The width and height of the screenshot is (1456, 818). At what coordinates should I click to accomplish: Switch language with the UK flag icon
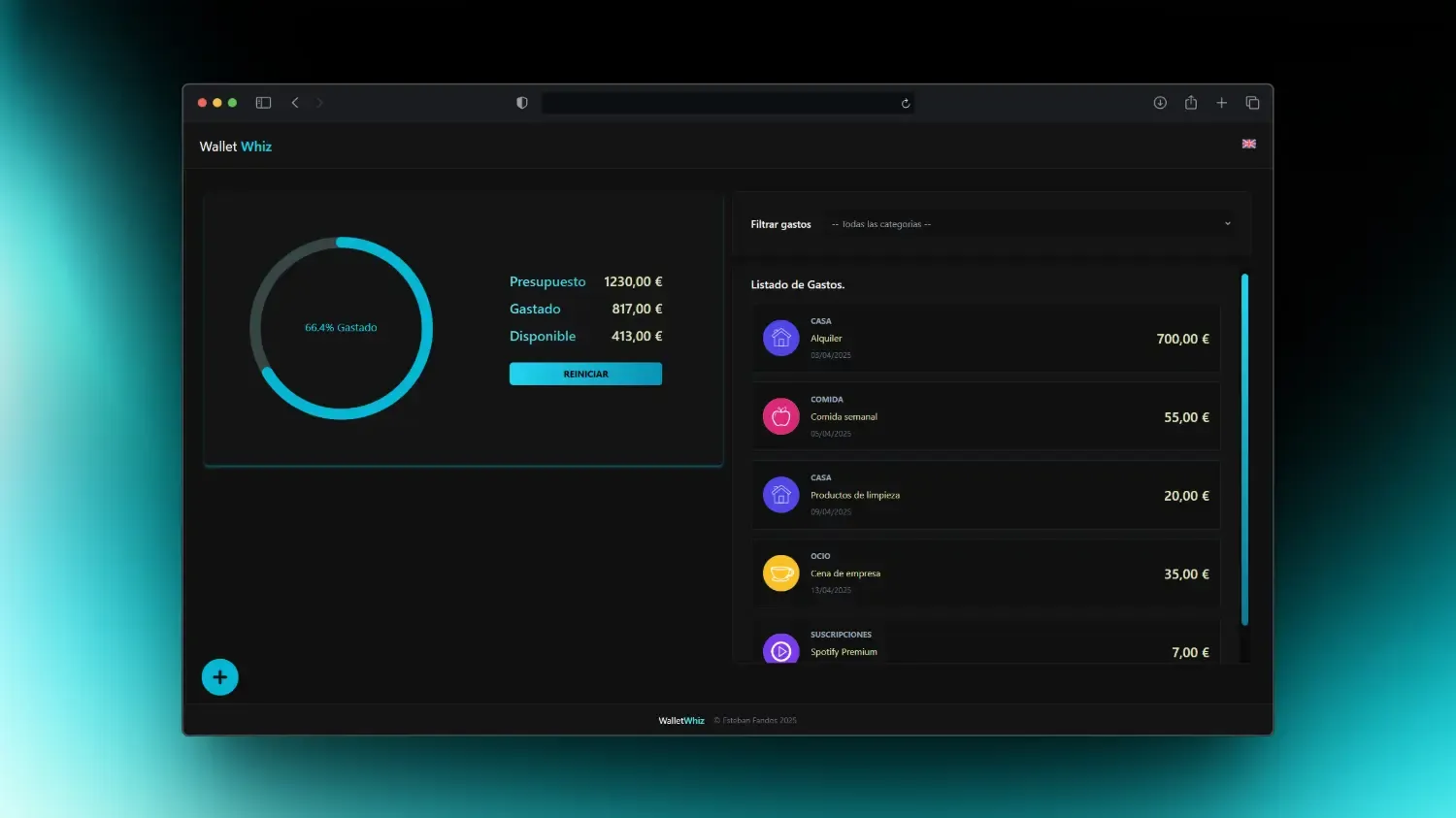[1249, 144]
